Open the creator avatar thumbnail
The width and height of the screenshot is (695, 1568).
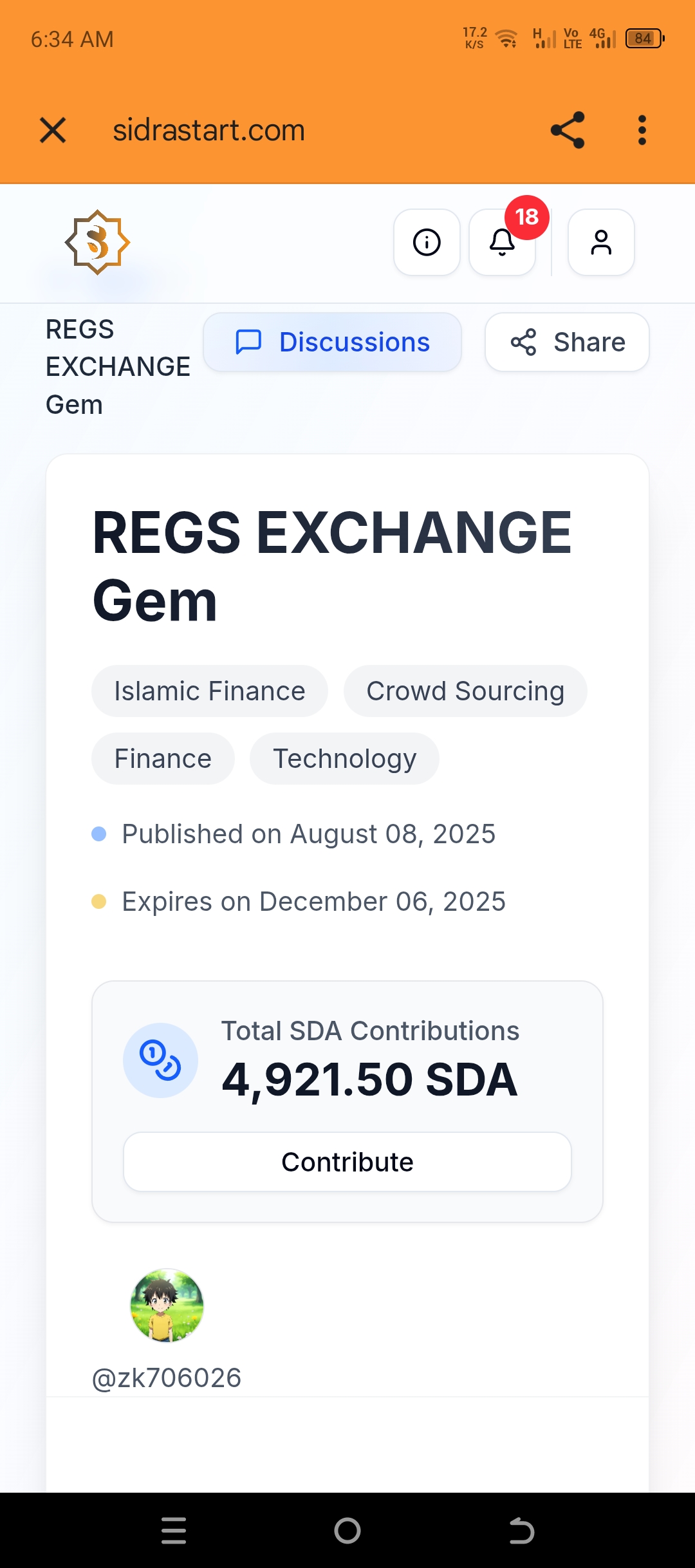167,1305
